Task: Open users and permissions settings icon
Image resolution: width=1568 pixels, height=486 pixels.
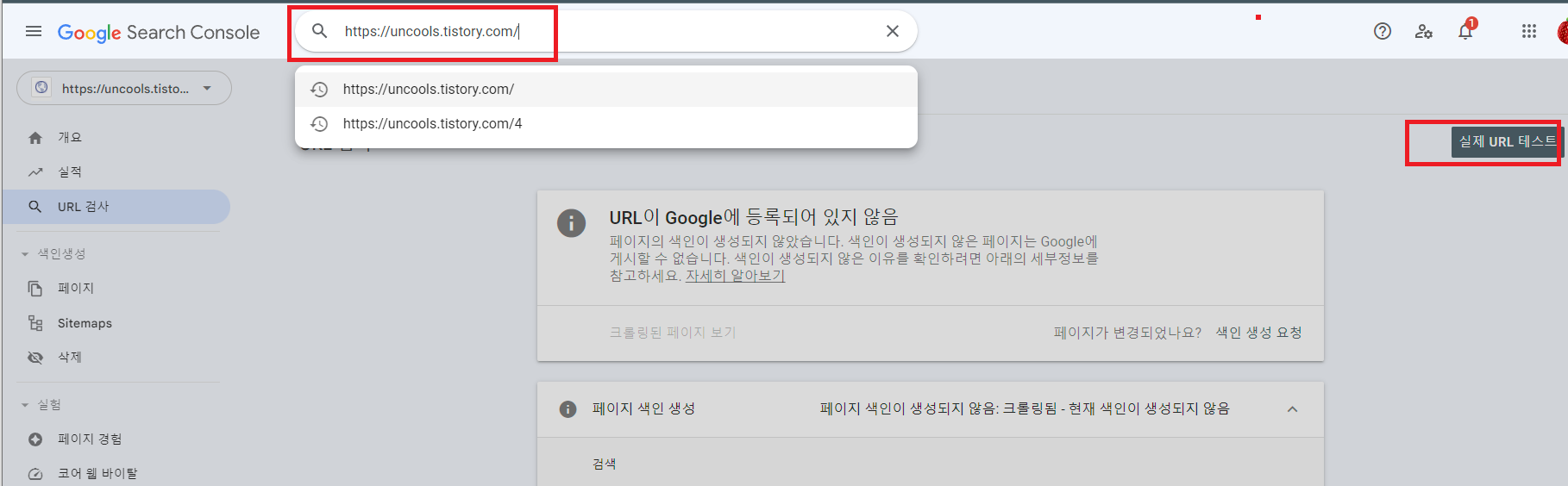Action: [x=1424, y=32]
